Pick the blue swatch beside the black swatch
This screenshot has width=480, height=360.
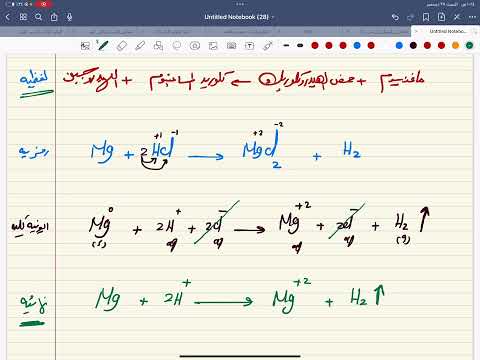(399, 45)
